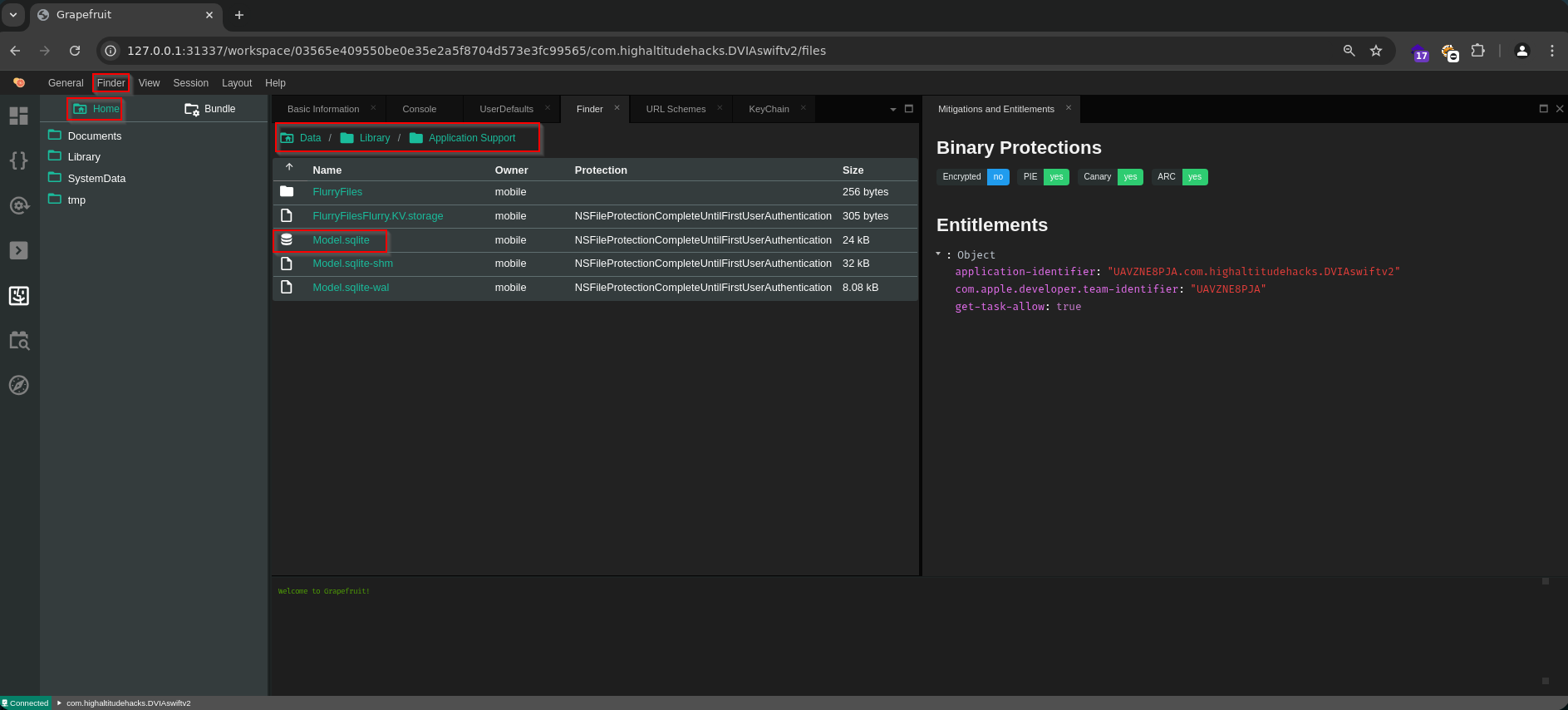Open the browser extensions puzzle icon
Image resolution: width=1568 pixels, height=710 pixels.
(x=1477, y=51)
